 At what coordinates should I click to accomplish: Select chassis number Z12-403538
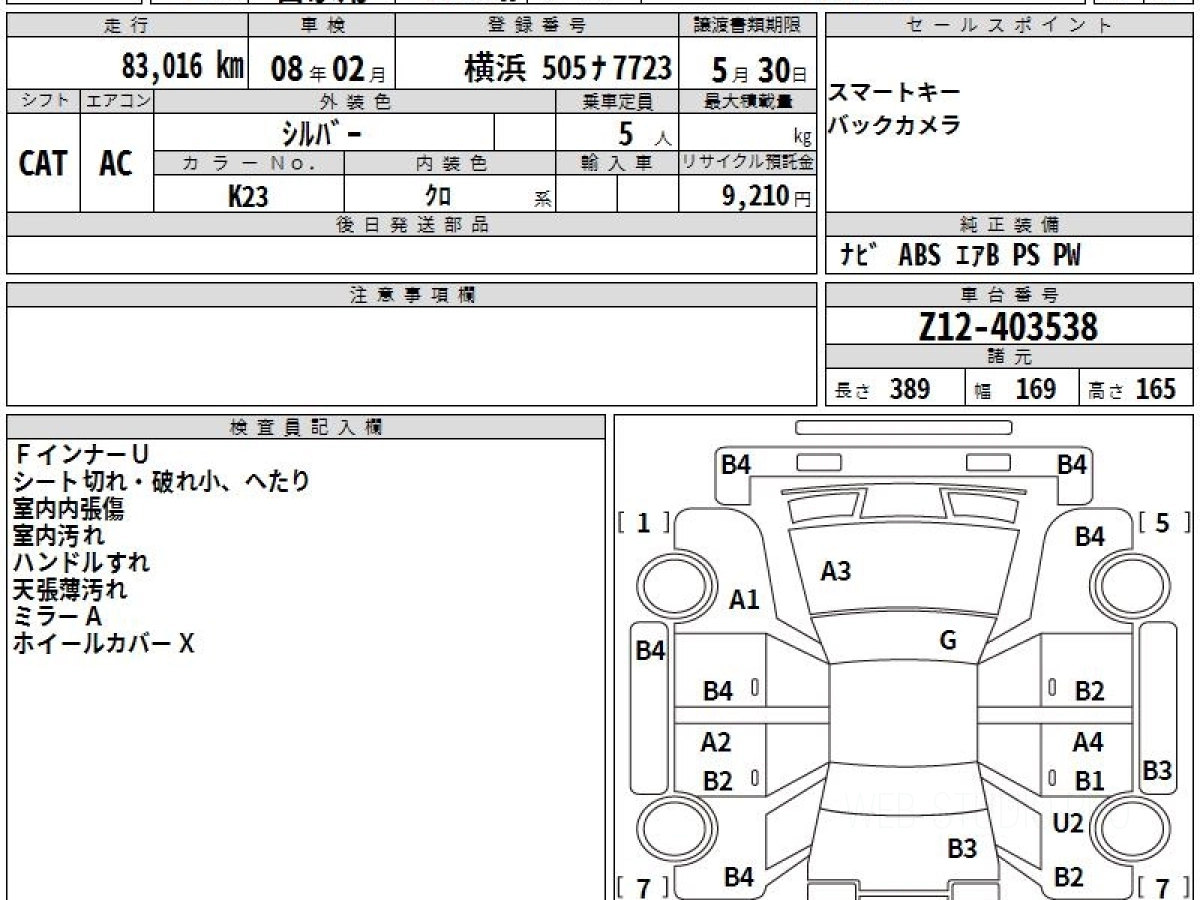(x=1008, y=327)
